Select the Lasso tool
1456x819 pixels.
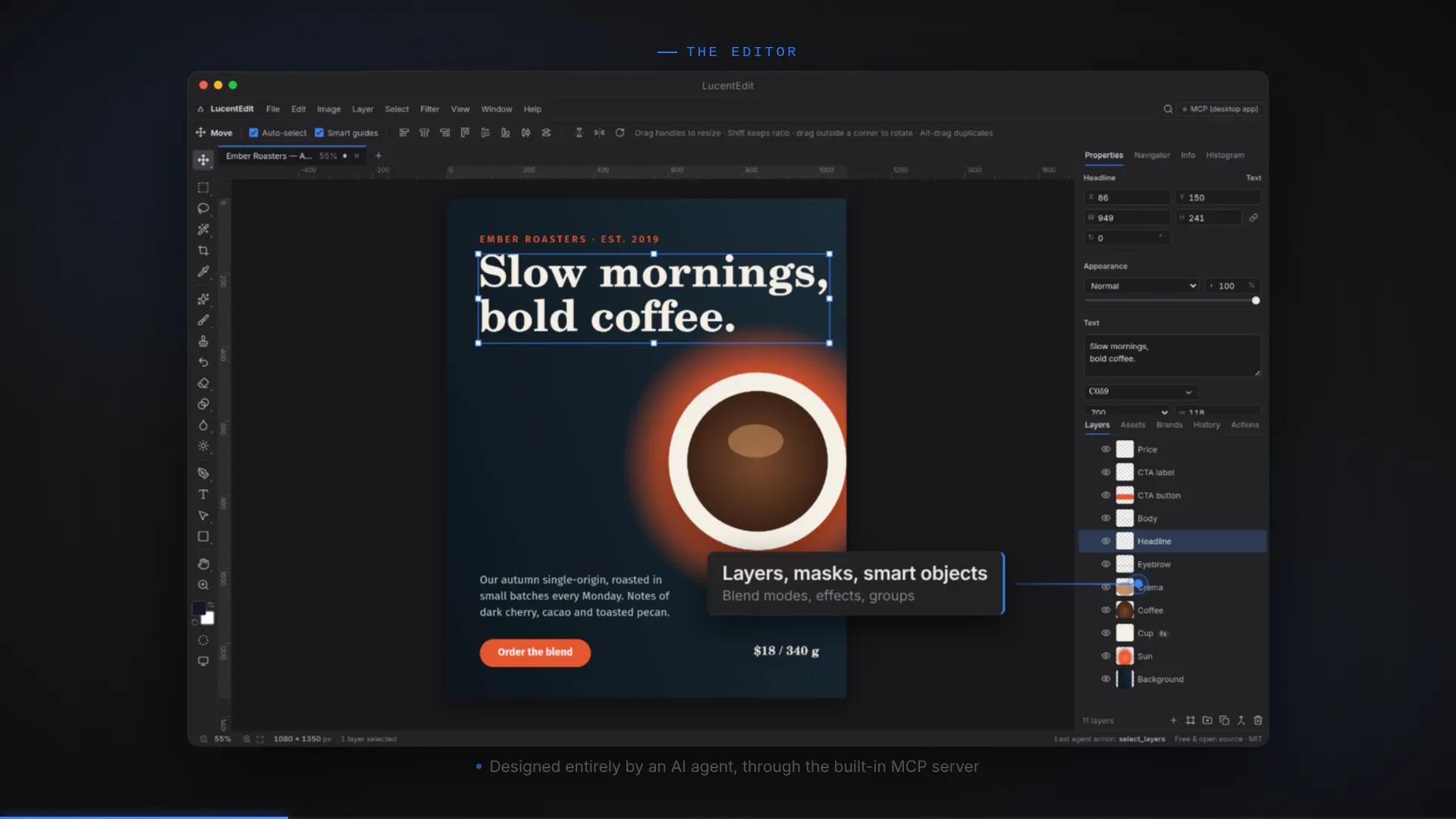(x=203, y=209)
